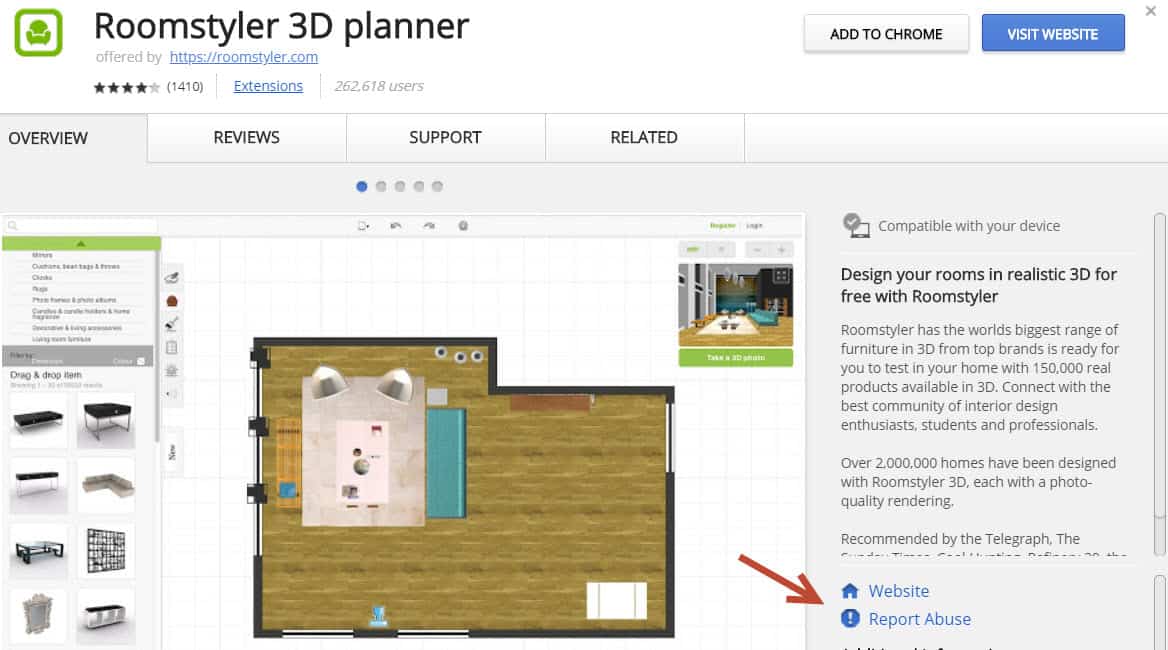Pick the black side table with metal legs
1168x650 pixels.
106,421
